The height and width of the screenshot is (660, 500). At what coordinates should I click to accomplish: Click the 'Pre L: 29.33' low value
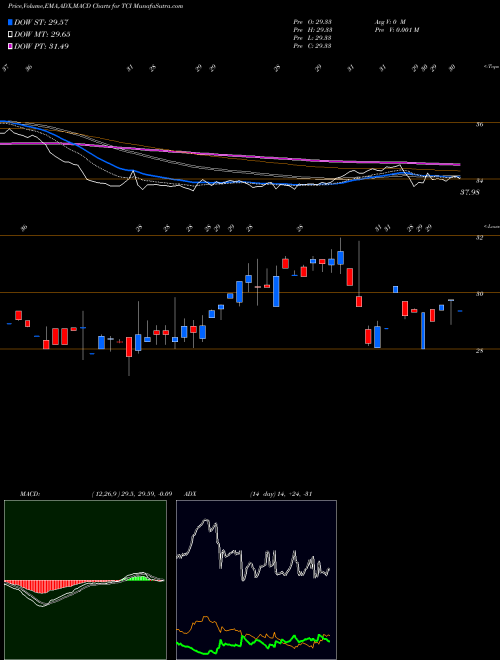[312, 38]
